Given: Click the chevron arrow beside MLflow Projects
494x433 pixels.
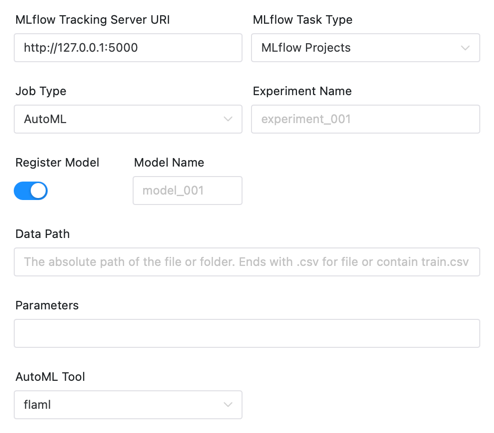Looking at the screenshot, I should [x=465, y=48].
